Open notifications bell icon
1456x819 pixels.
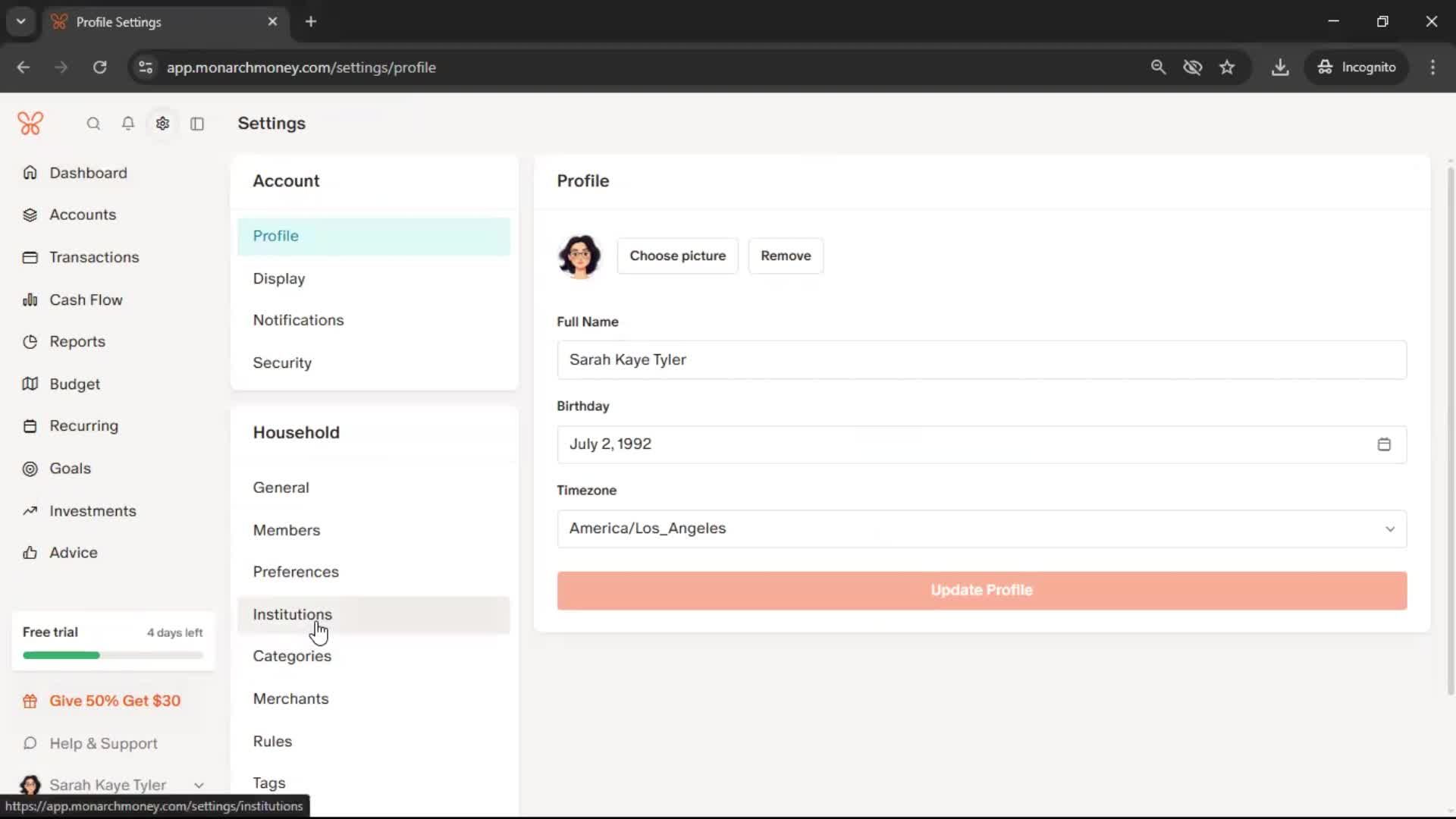128,124
